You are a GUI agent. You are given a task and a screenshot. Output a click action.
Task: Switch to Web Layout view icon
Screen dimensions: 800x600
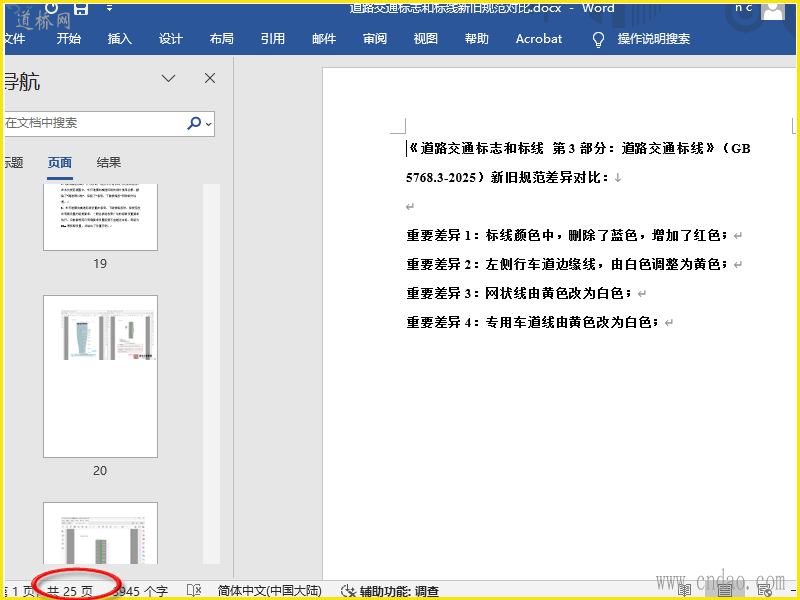click(764, 591)
